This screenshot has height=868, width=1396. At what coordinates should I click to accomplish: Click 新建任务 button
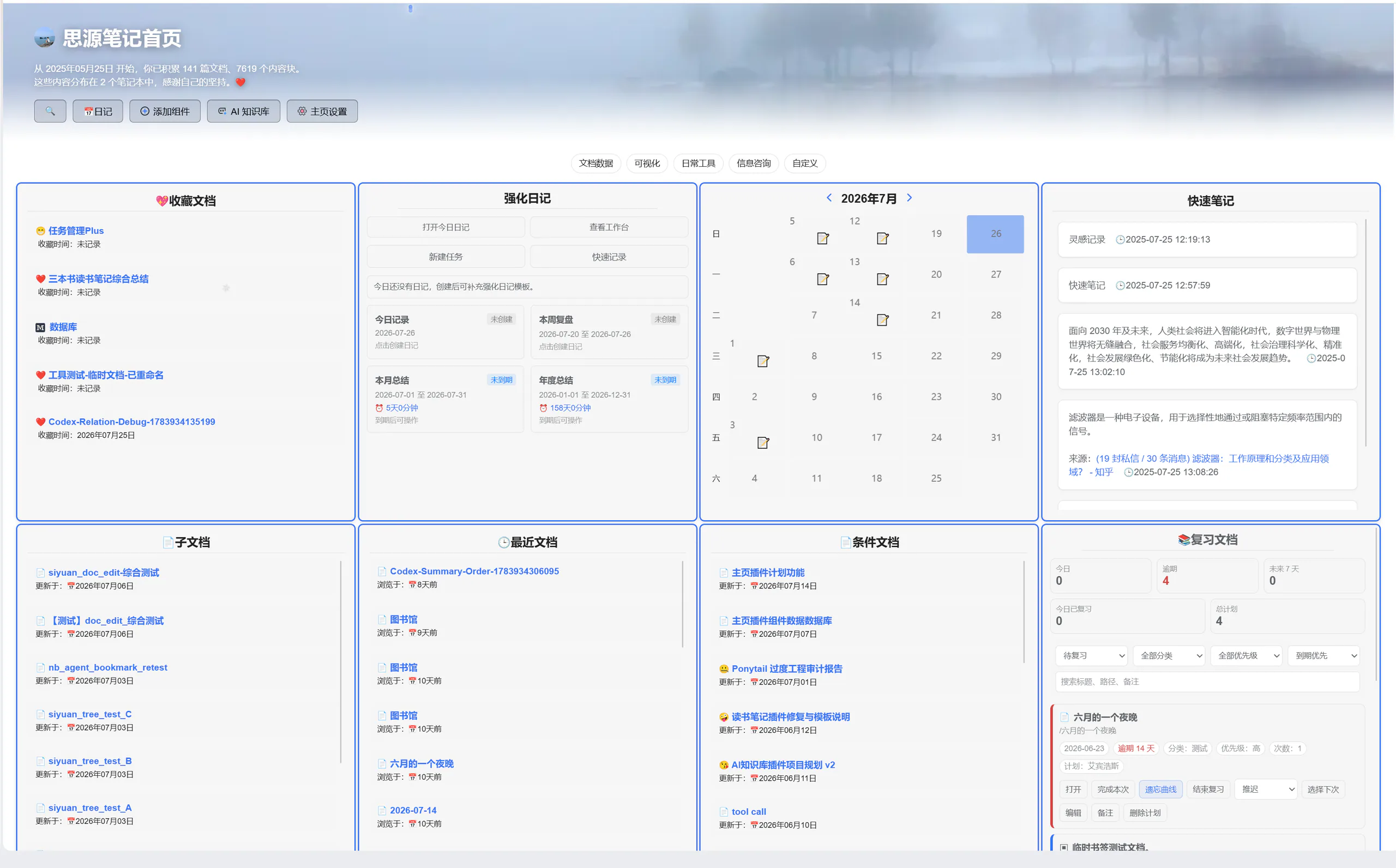pyautogui.click(x=446, y=257)
